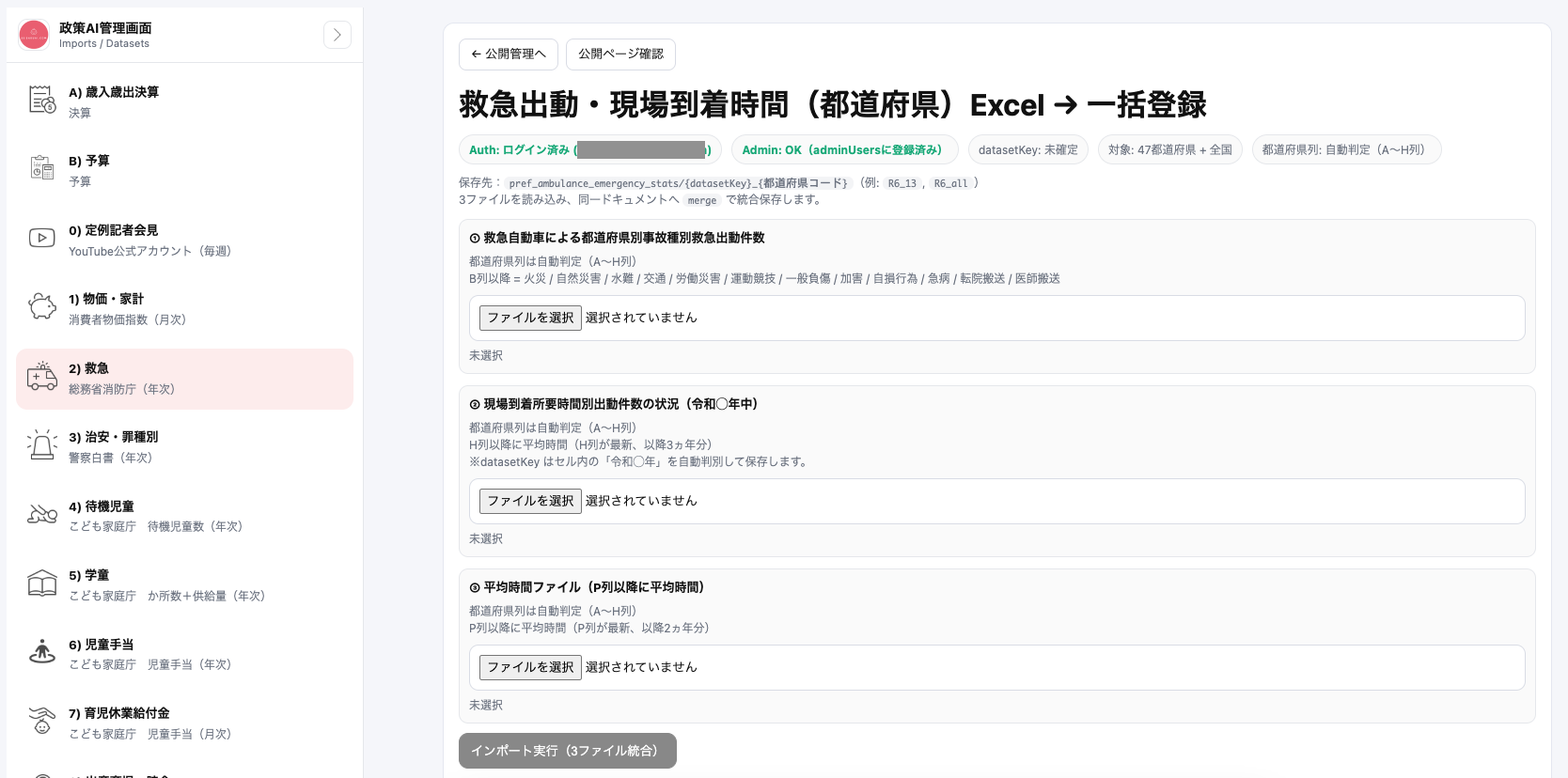Click the 治安・罪種別 siren icon

(x=42, y=444)
